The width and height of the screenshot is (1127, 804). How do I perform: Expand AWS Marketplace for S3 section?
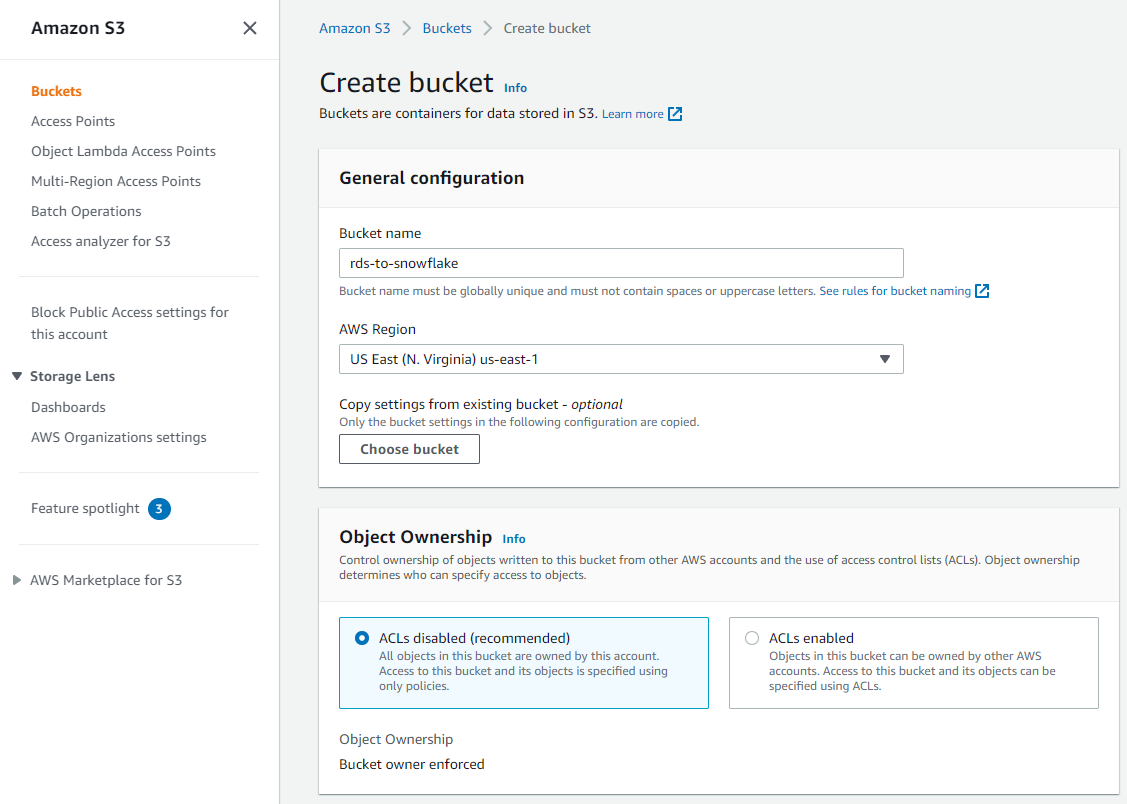click(17, 580)
